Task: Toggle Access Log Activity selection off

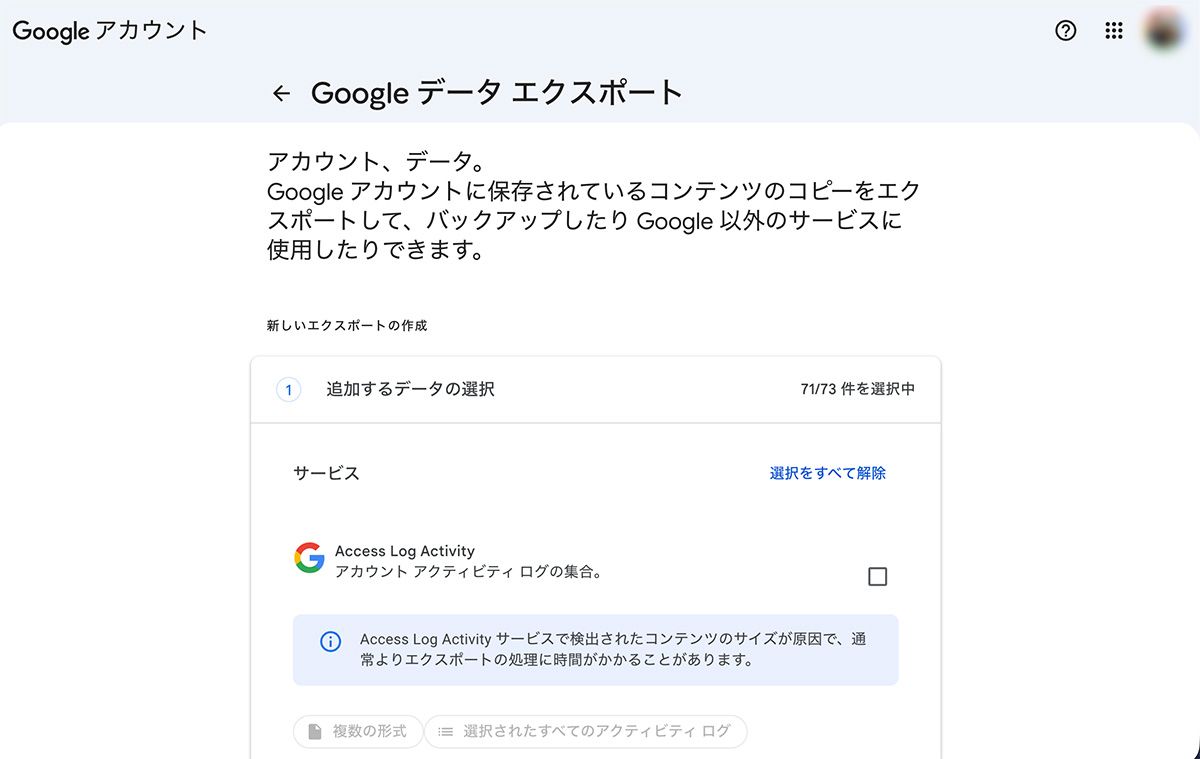Action: 877,576
